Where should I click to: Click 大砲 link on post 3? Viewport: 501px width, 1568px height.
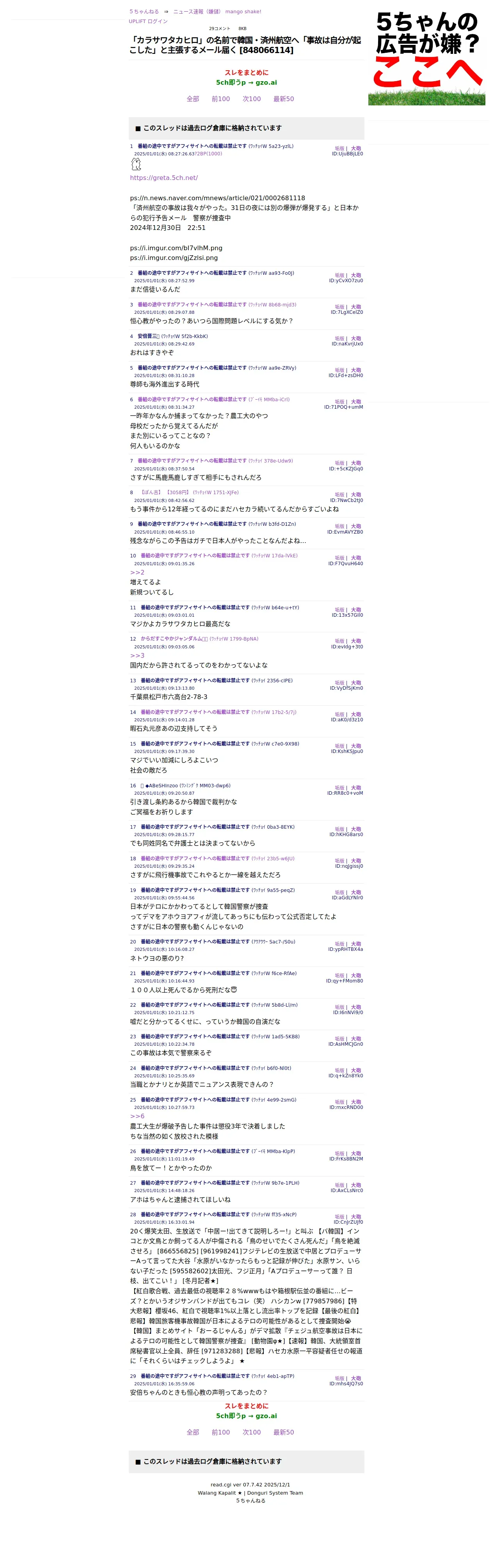356,307
